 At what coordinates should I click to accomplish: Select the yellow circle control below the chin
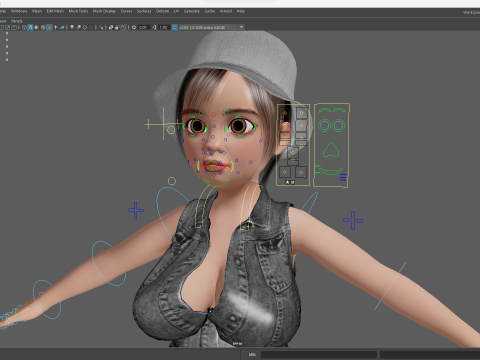pyautogui.click(x=172, y=181)
